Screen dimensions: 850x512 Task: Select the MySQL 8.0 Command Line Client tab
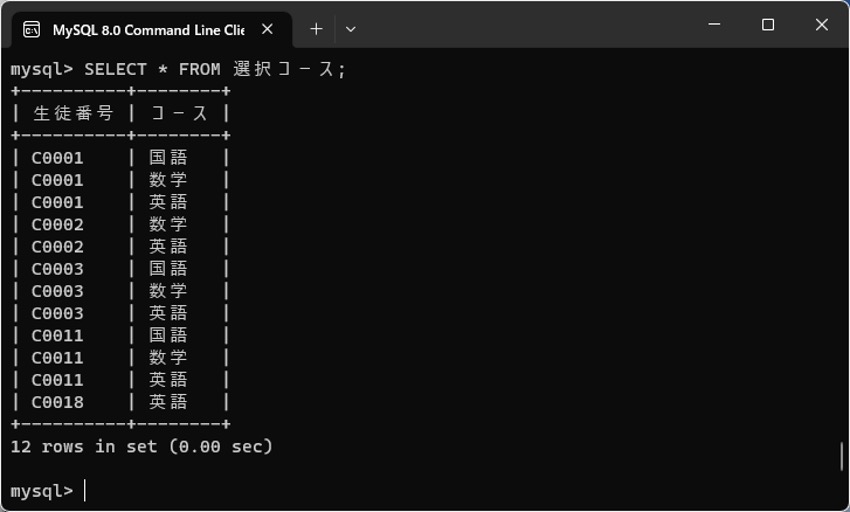tap(152, 30)
